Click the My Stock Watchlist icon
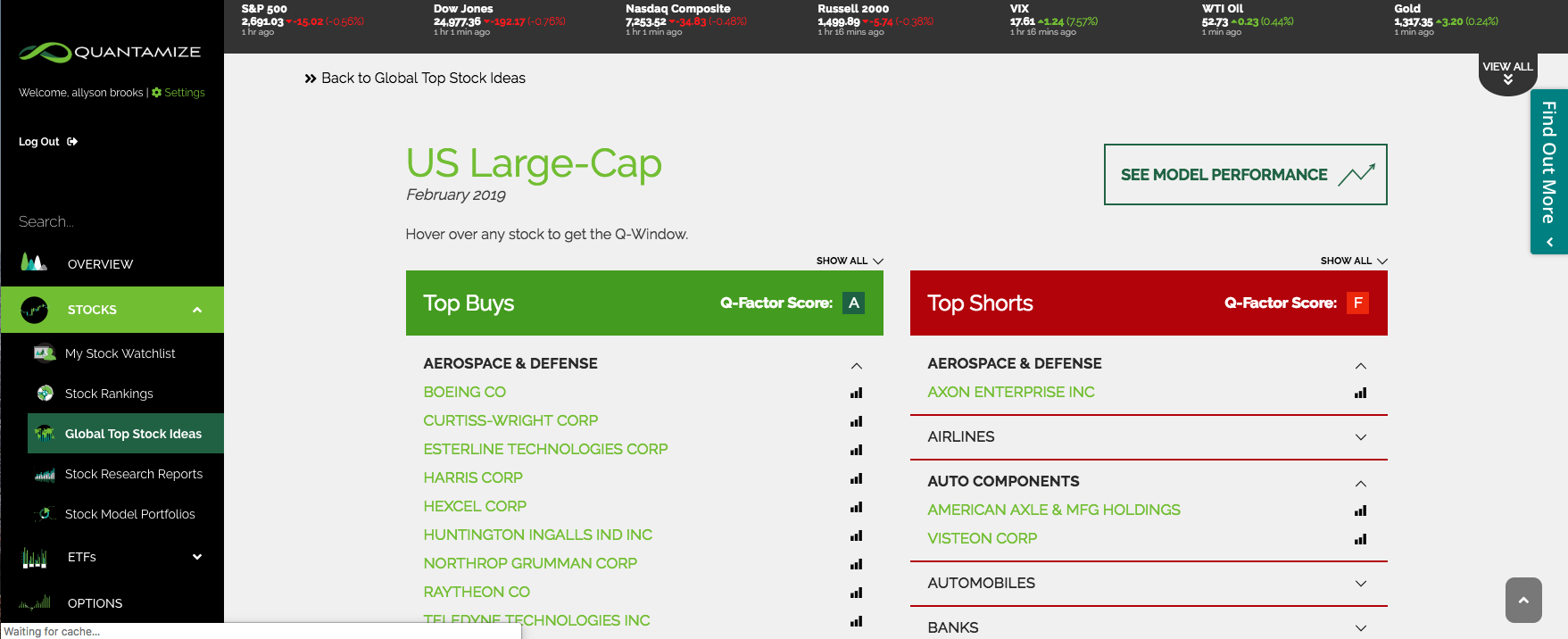 pyautogui.click(x=45, y=353)
